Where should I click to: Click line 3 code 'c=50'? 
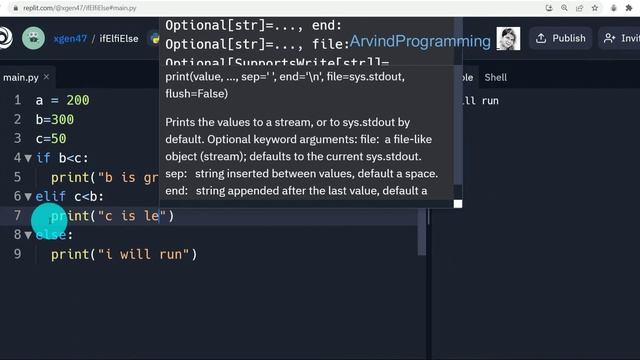pyautogui.click(x=51, y=138)
